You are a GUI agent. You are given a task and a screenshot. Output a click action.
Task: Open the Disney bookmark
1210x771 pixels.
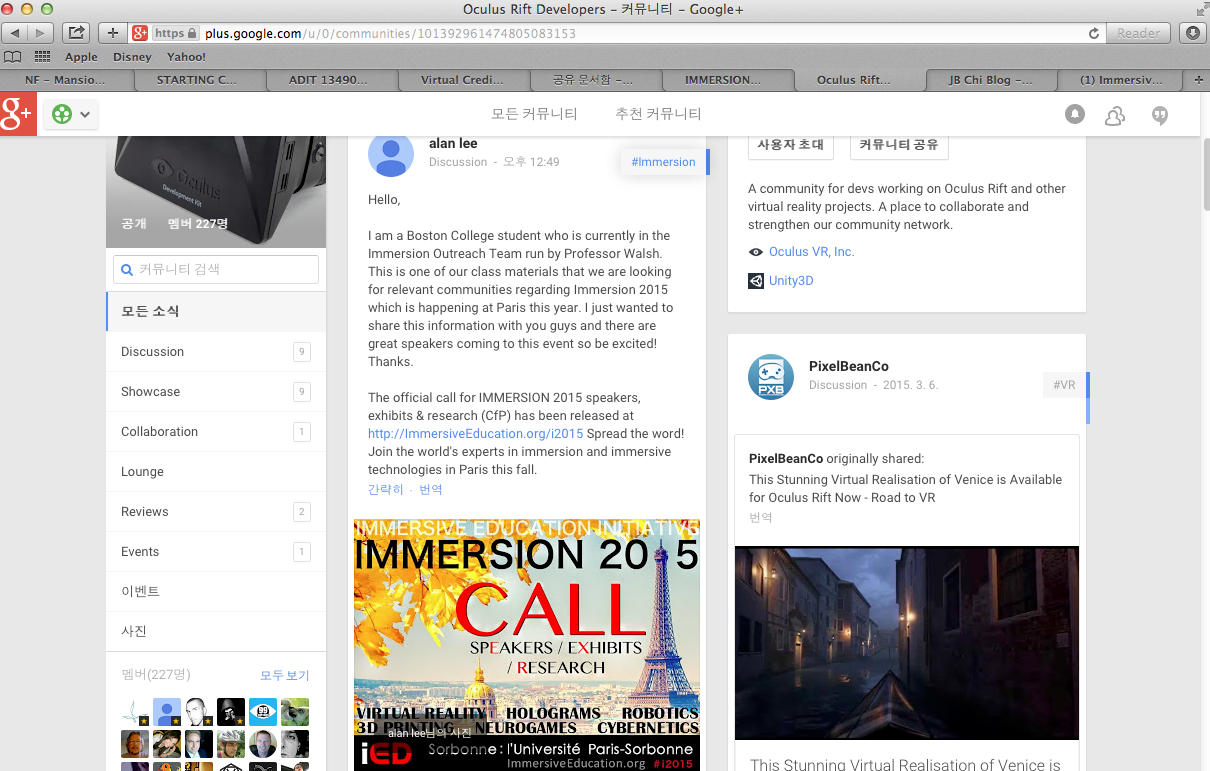click(x=132, y=57)
